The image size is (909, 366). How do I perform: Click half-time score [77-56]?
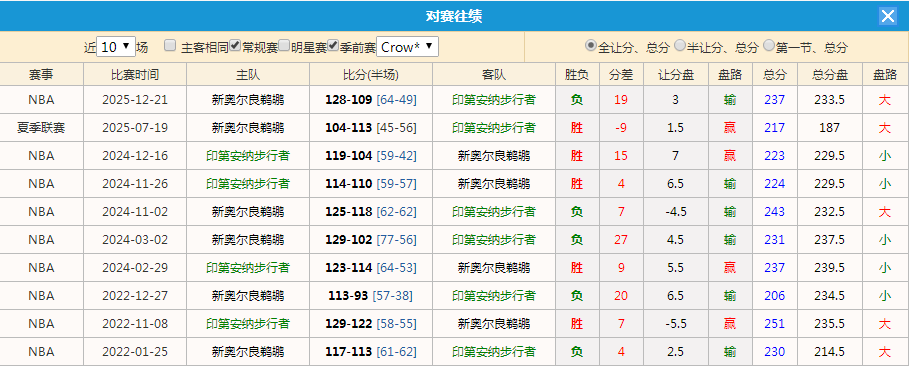pyautogui.click(x=397, y=240)
